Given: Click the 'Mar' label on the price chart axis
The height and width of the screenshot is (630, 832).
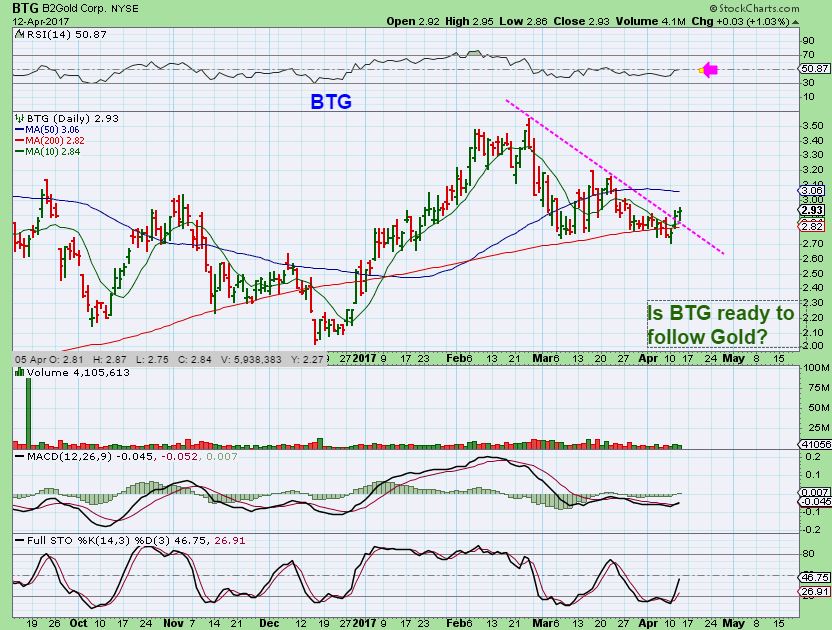Looking at the screenshot, I should coord(543,359).
